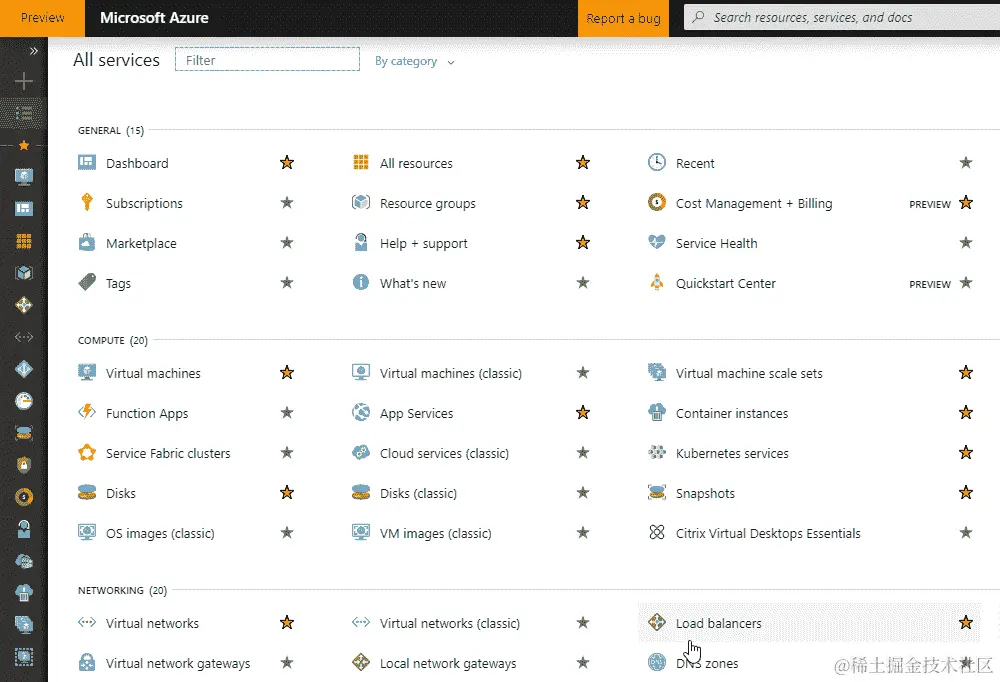Click the Recent clock icon
This screenshot has height=682, width=1000.
coord(657,162)
